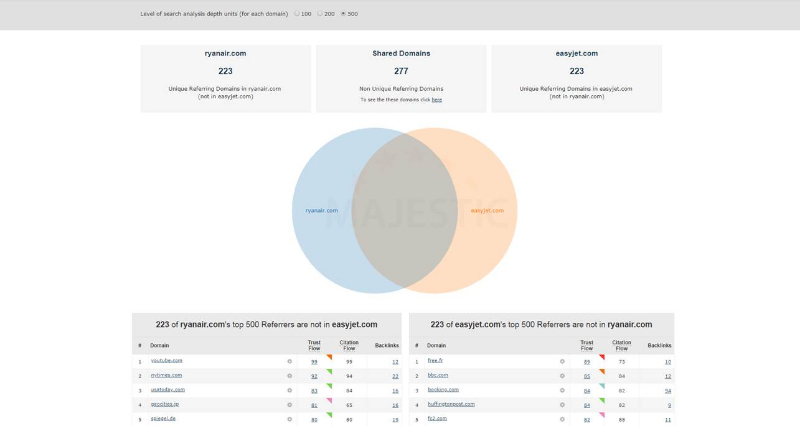This screenshot has height=426, width=800.
Task: Click the pink topic flag in fc2.com row
Action: click(603, 415)
